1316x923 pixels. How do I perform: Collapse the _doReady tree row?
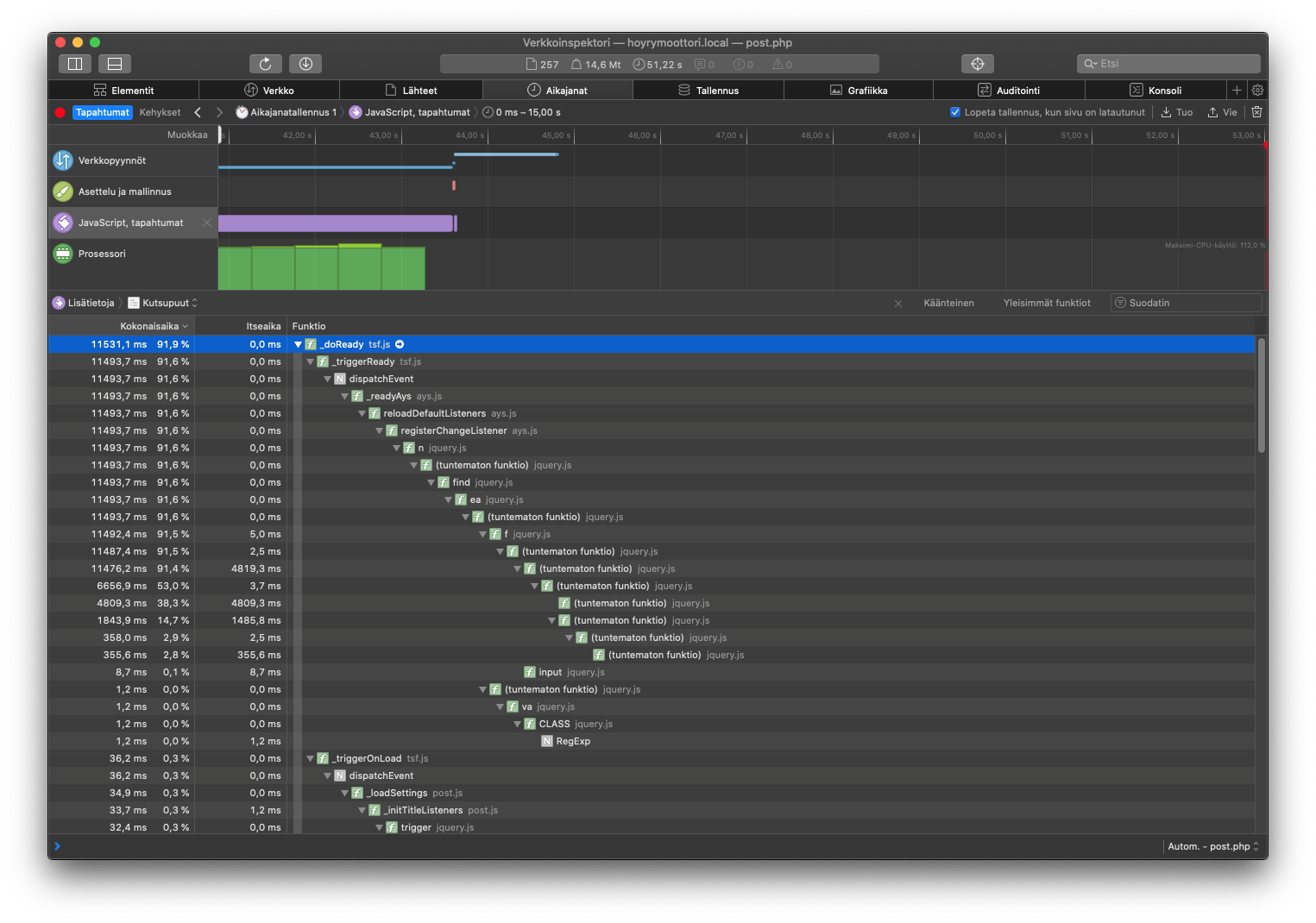click(x=298, y=344)
